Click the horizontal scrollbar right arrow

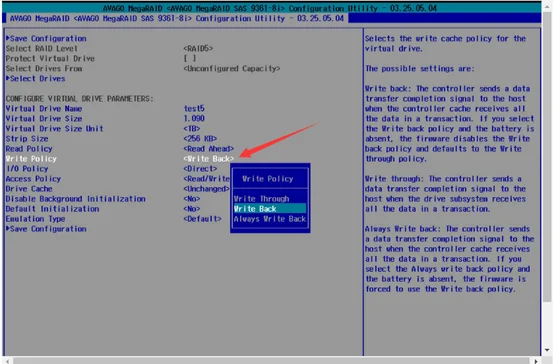point(536,361)
